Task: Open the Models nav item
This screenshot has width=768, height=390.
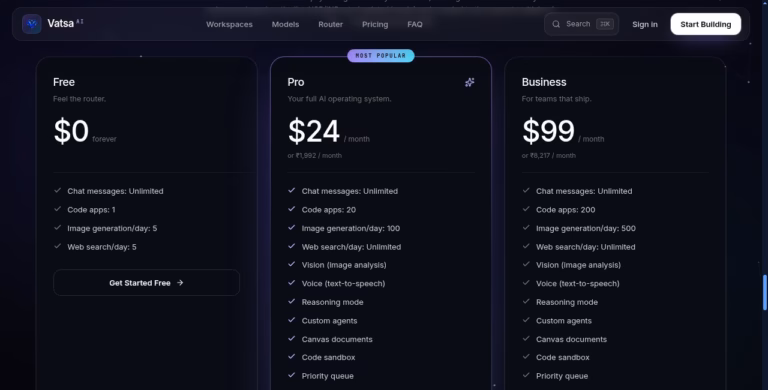Action: 285,24
